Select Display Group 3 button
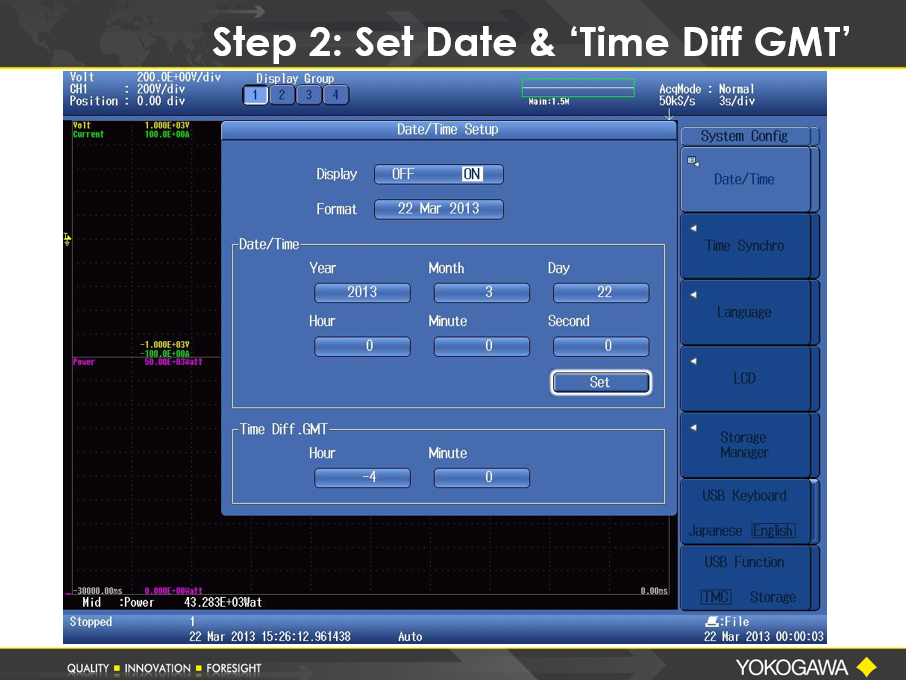Screen dimensions: 906x680 (309, 95)
